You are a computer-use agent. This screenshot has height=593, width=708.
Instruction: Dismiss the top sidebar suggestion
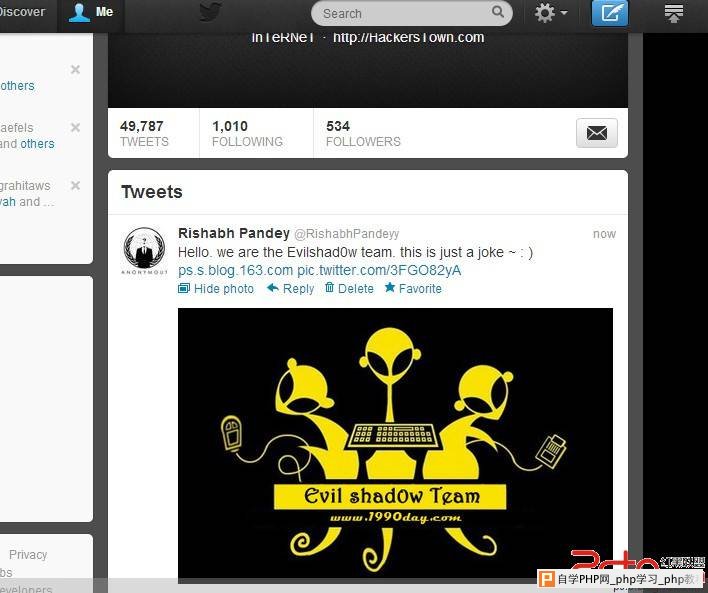coord(75,70)
